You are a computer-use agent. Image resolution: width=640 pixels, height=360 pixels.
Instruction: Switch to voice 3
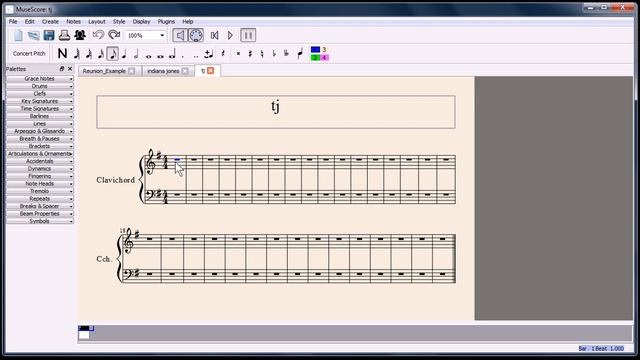324,49
